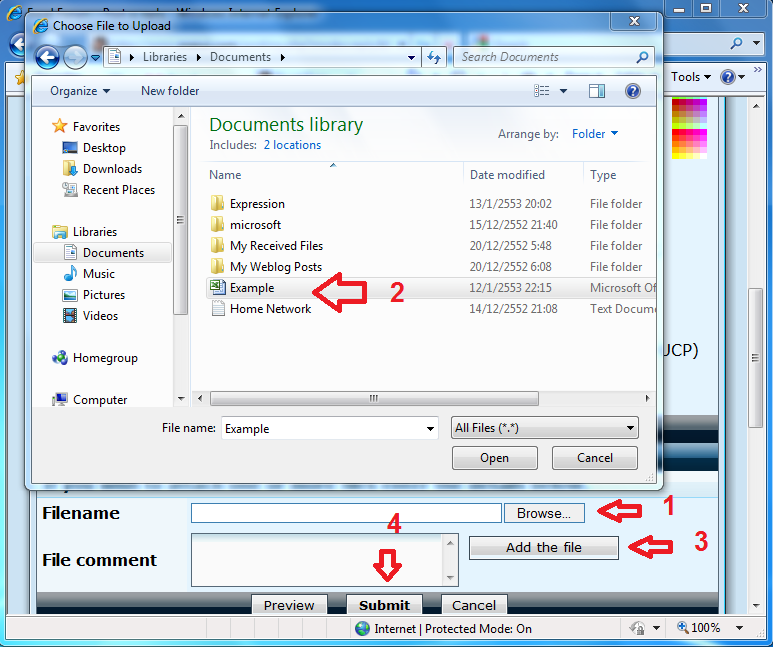The height and width of the screenshot is (647, 773).
Task: Click the Back navigation arrow in dialog
Action: 47,58
